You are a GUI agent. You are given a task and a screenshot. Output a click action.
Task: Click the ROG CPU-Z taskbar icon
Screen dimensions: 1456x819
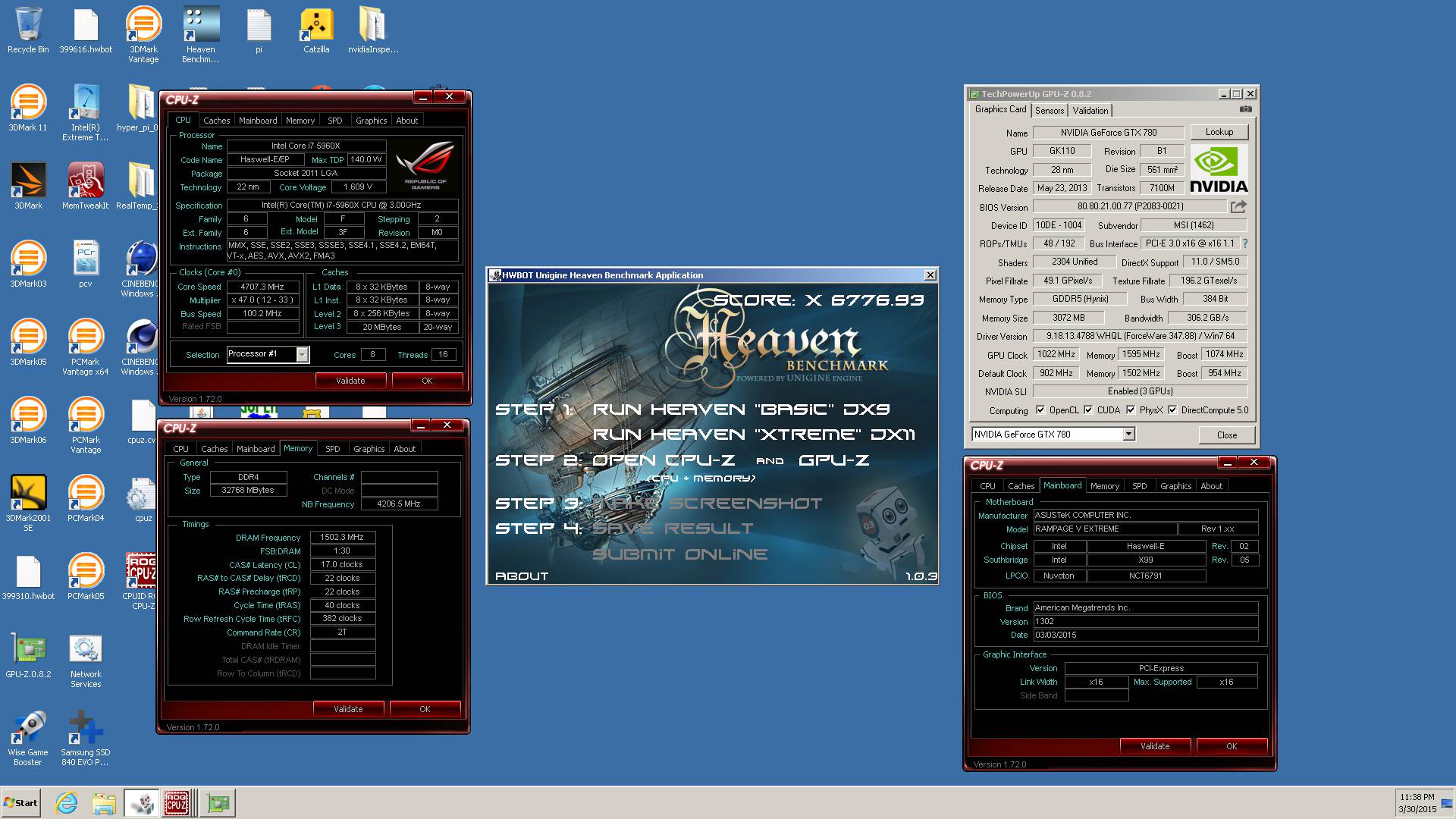click(x=177, y=802)
